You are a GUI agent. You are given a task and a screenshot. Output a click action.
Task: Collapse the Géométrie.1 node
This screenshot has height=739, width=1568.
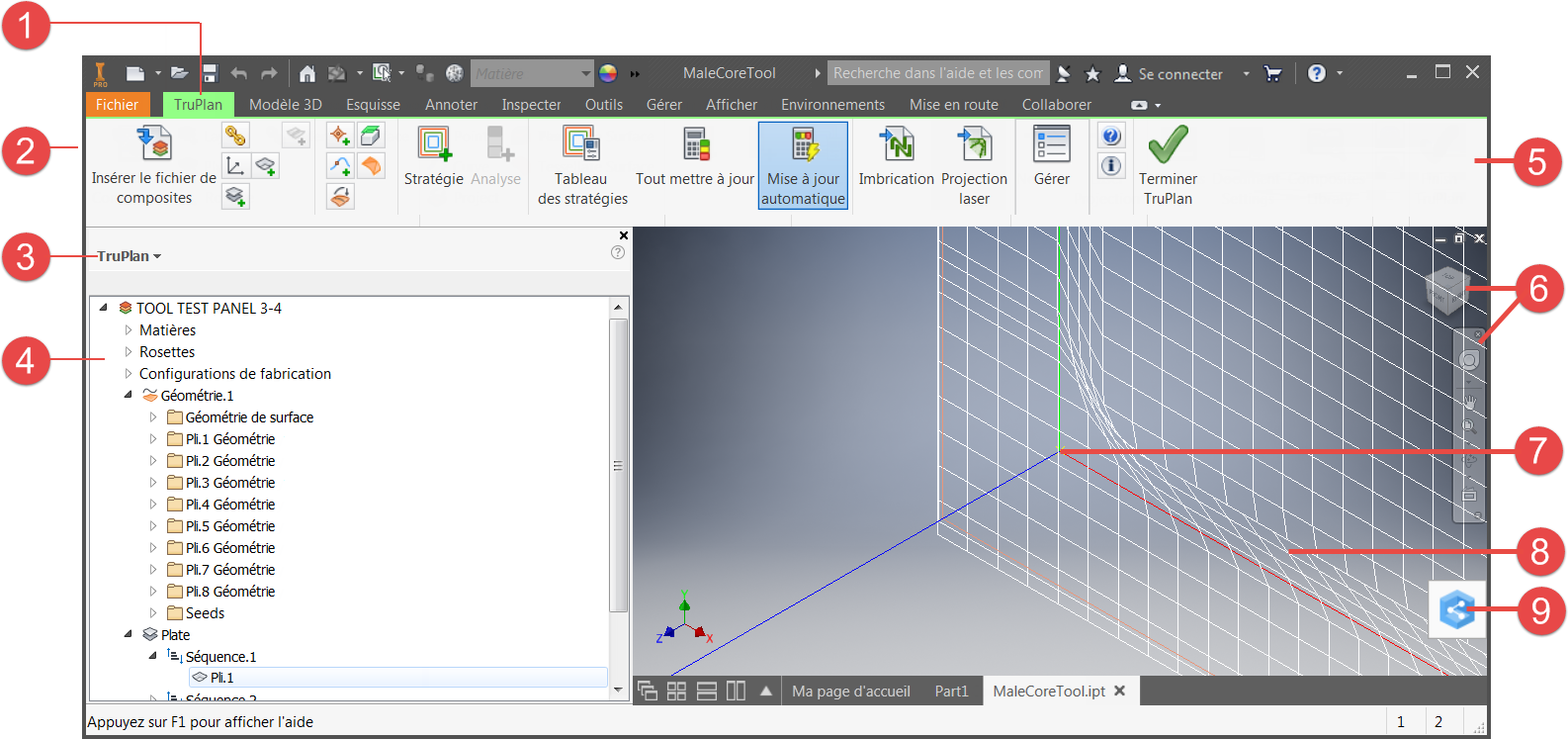[129, 395]
